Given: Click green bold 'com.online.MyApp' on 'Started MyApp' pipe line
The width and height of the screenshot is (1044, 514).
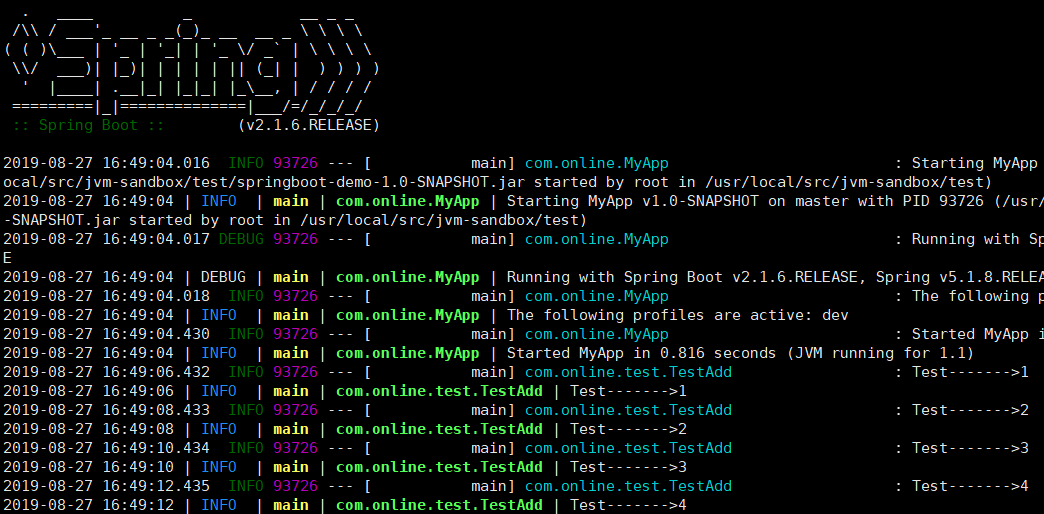Looking at the screenshot, I should pos(407,353).
